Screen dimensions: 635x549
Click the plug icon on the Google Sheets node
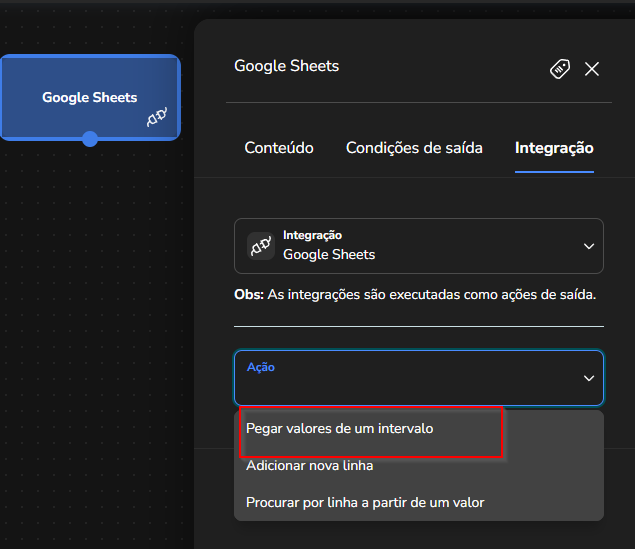click(x=157, y=117)
